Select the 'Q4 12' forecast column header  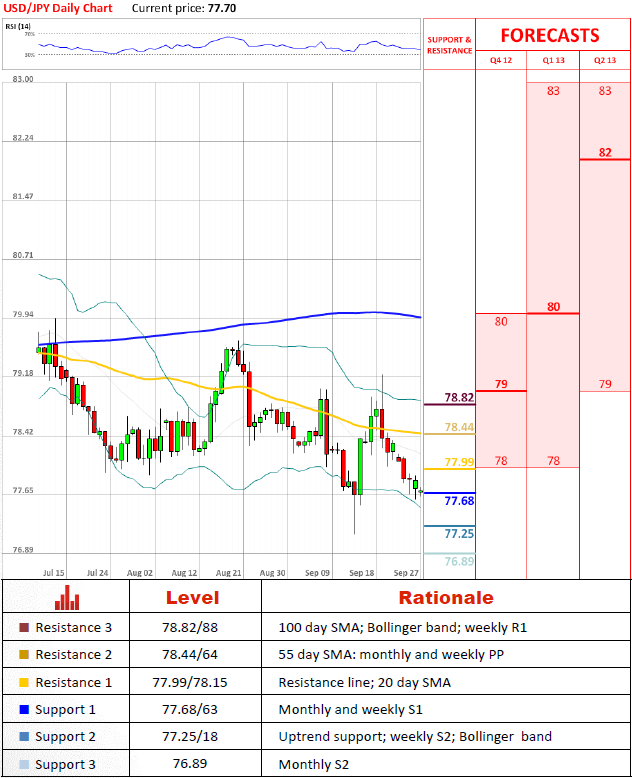click(x=501, y=60)
